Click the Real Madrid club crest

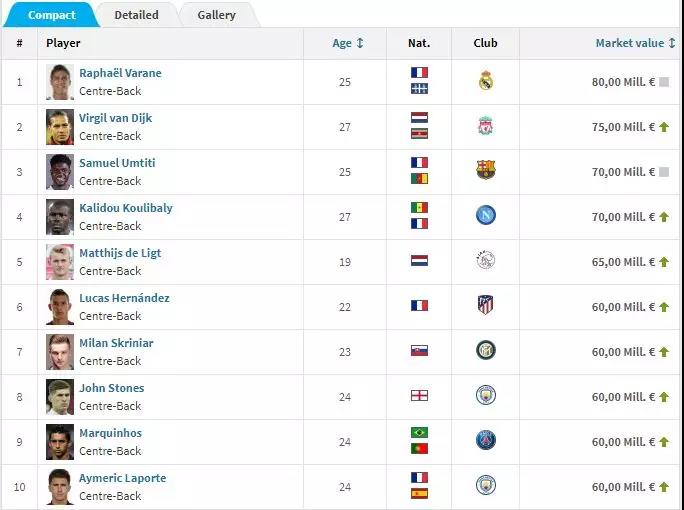tap(486, 81)
